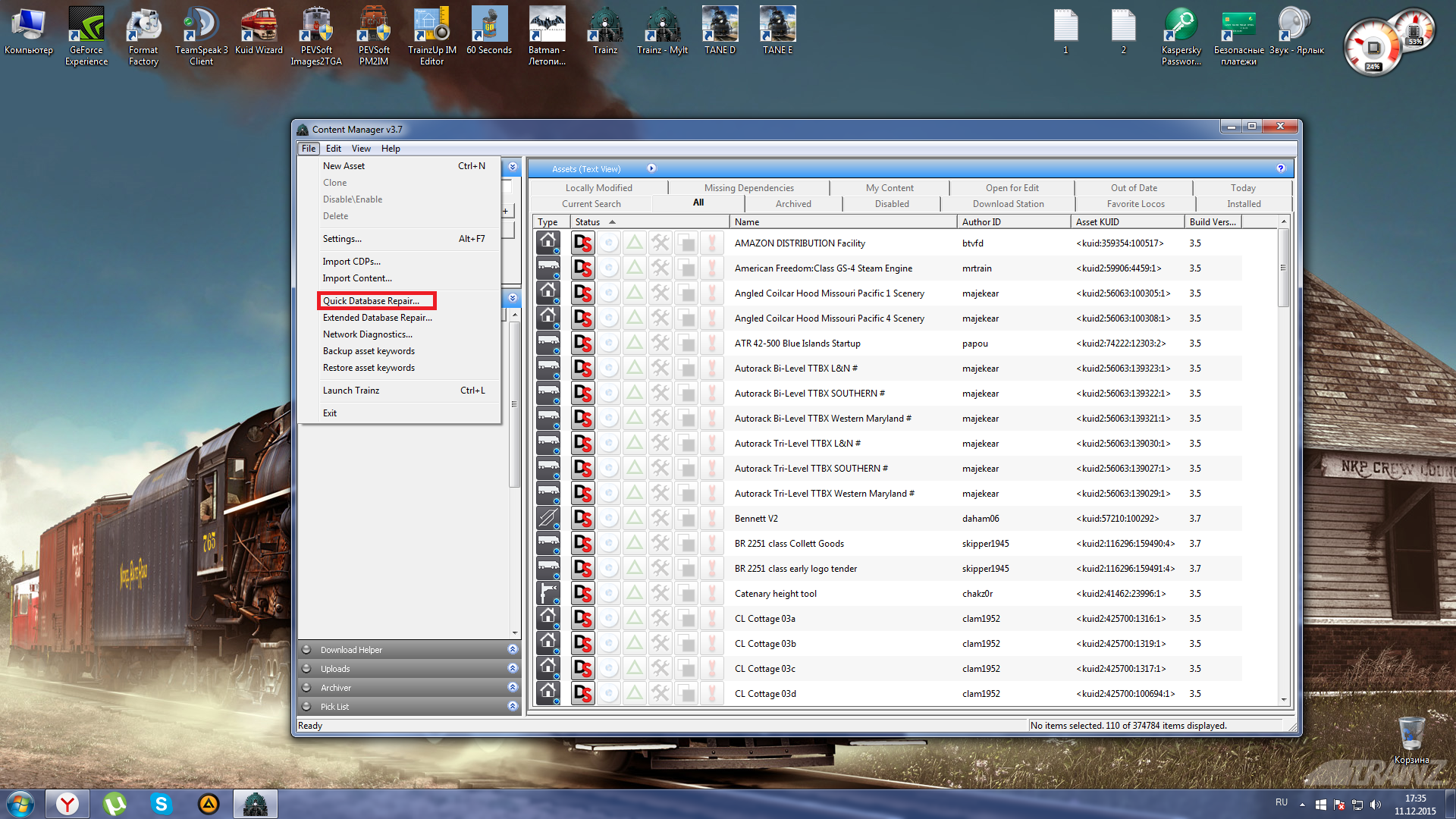Open the Download Station filter tab
Image resolution: width=1456 pixels, height=819 pixels.
pyautogui.click(x=1008, y=204)
